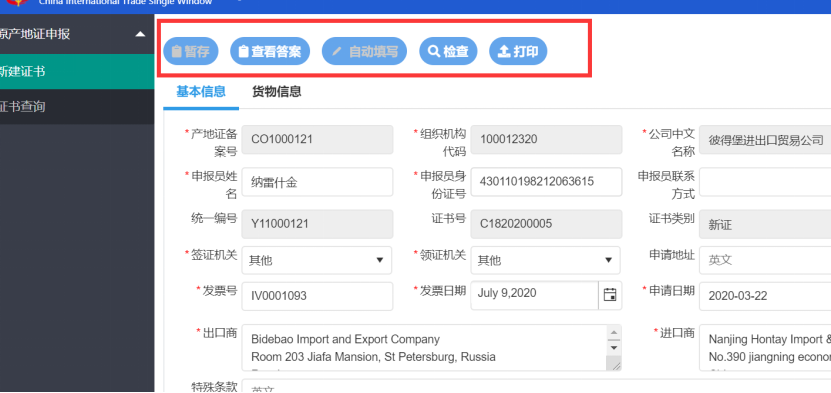This screenshot has width=831, height=393.
Task: Click the 统一编号 field Y11000121
Action: coord(317,224)
